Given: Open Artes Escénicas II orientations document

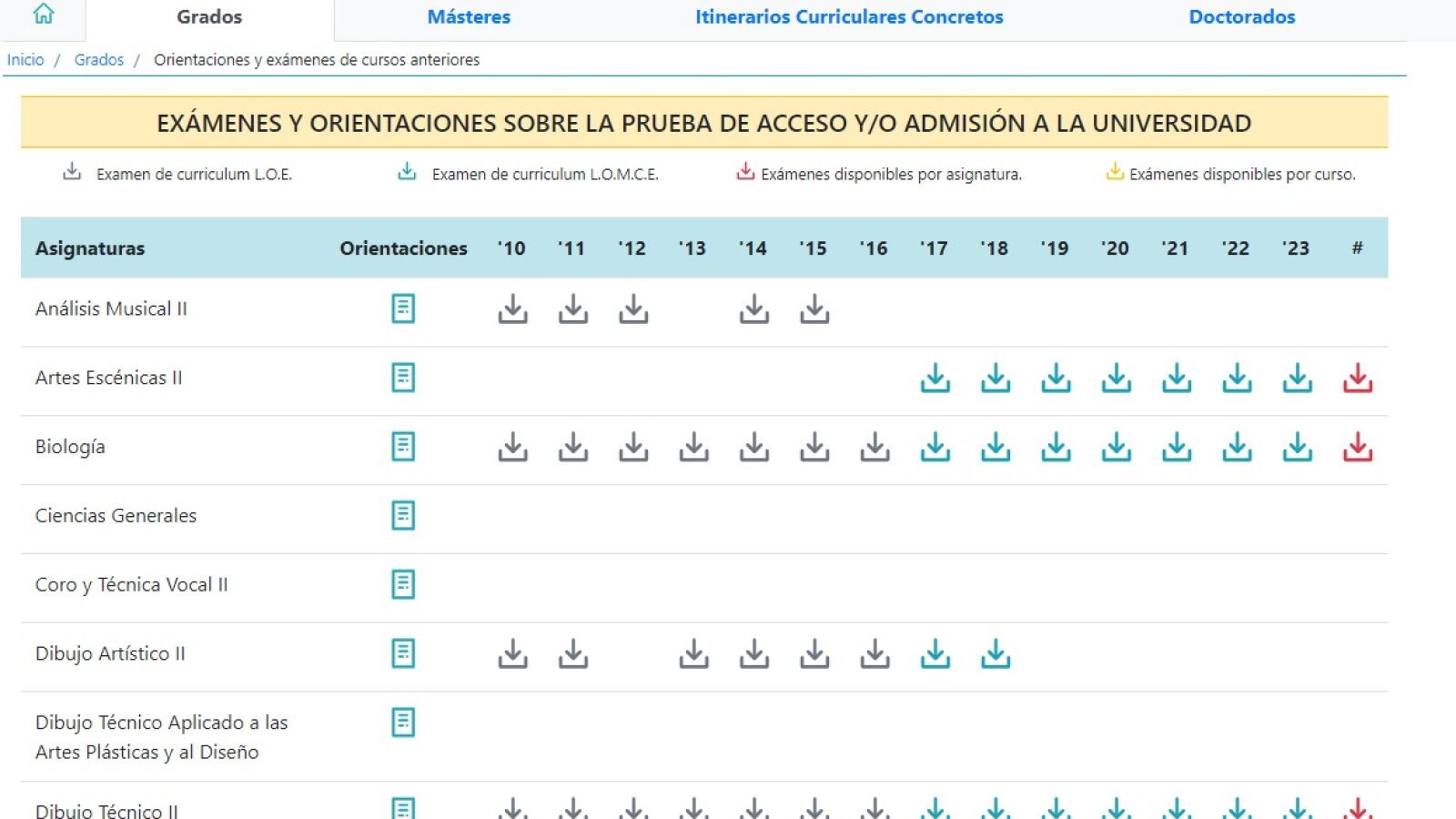Looking at the screenshot, I should 403,378.
